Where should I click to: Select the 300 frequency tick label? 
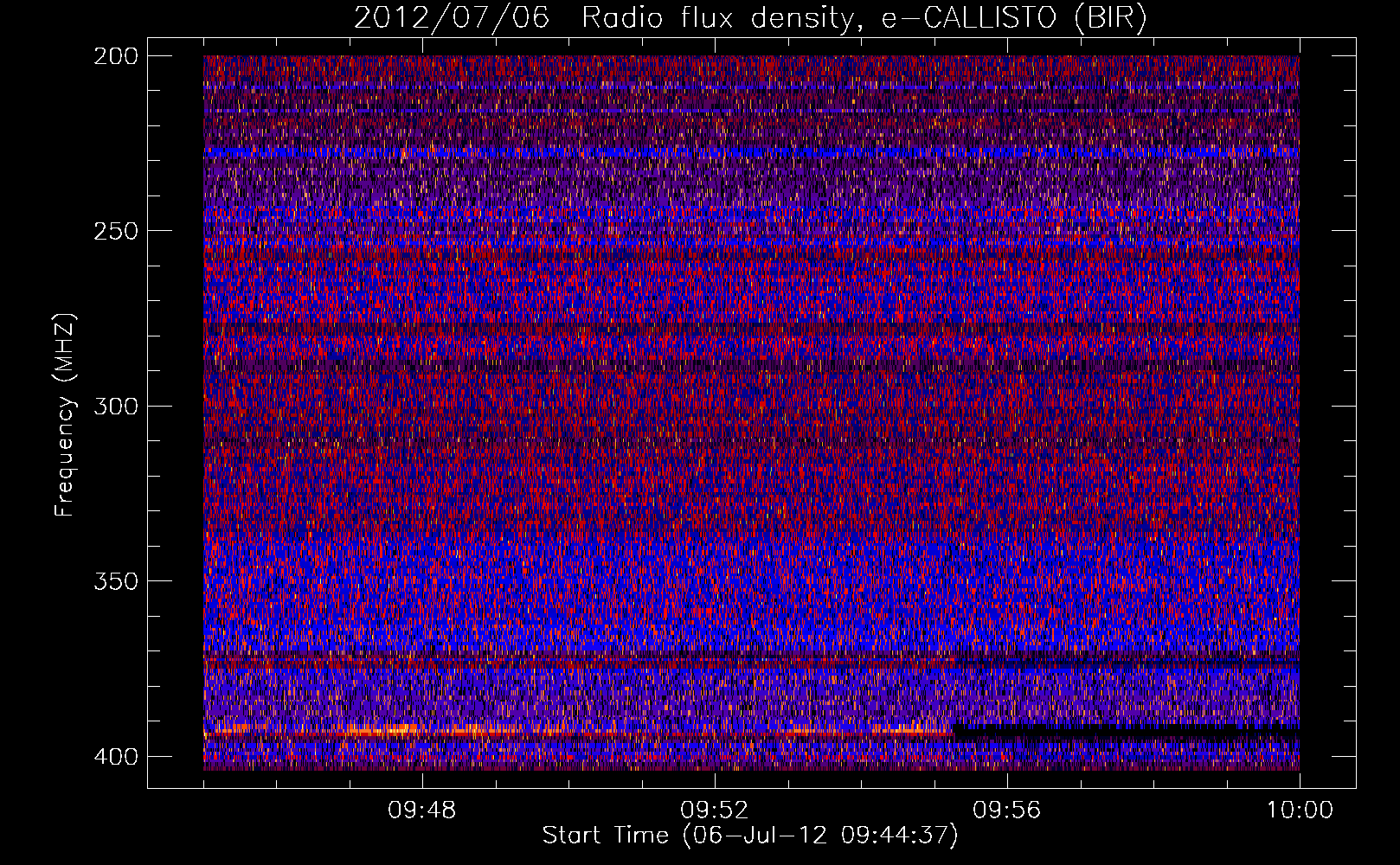click(115, 406)
